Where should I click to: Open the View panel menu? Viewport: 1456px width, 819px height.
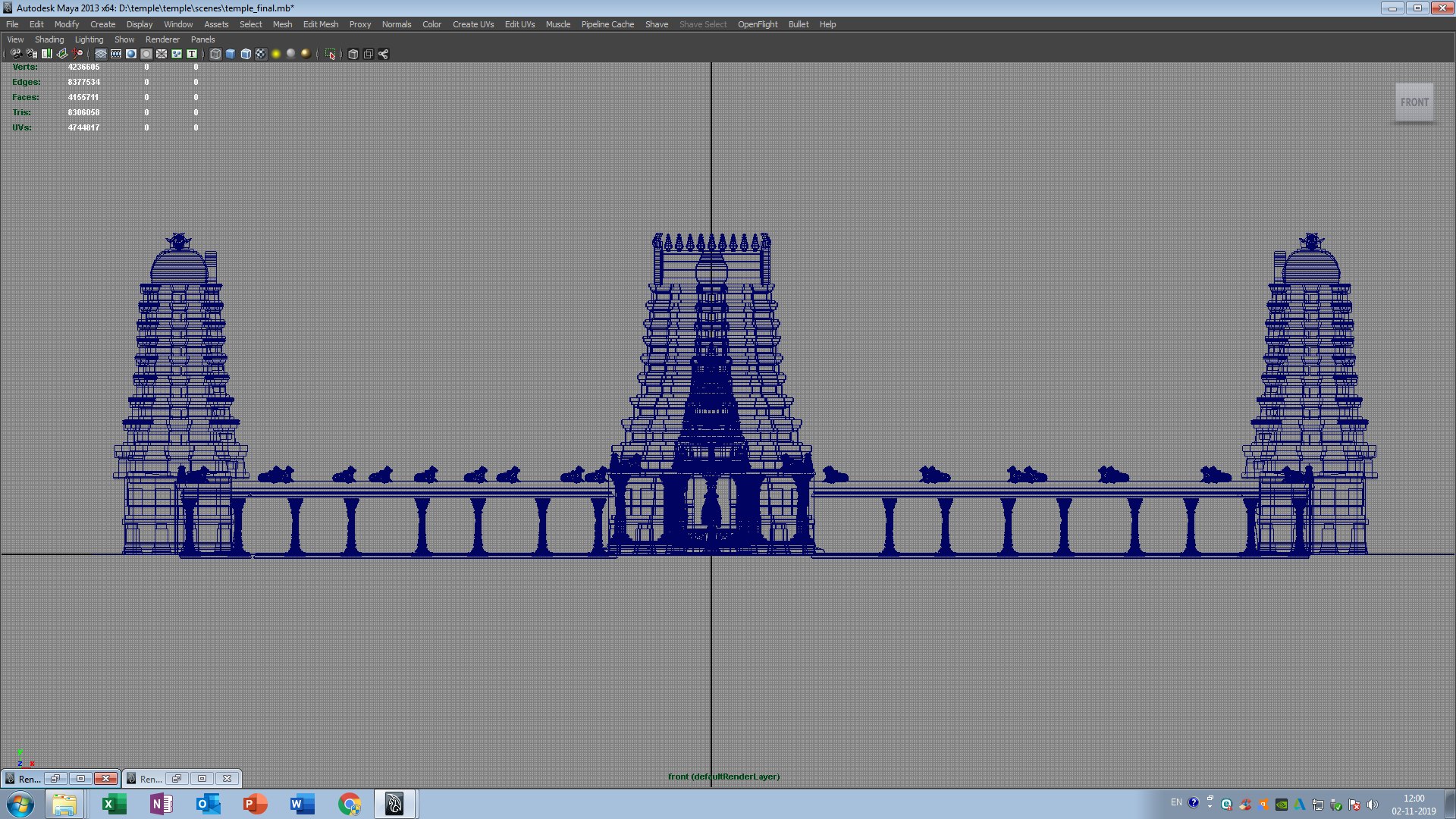[15, 39]
